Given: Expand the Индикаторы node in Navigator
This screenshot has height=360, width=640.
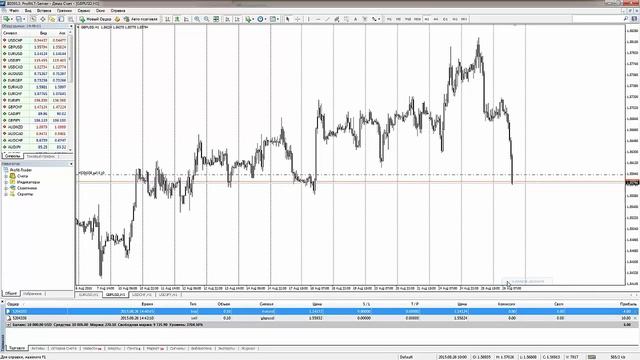Looking at the screenshot, I should coord(6,182).
